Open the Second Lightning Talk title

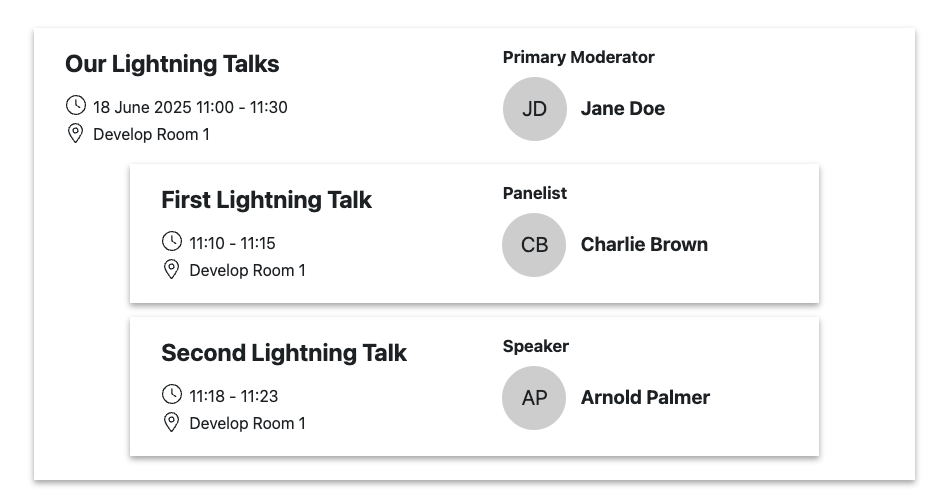click(x=284, y=353)
